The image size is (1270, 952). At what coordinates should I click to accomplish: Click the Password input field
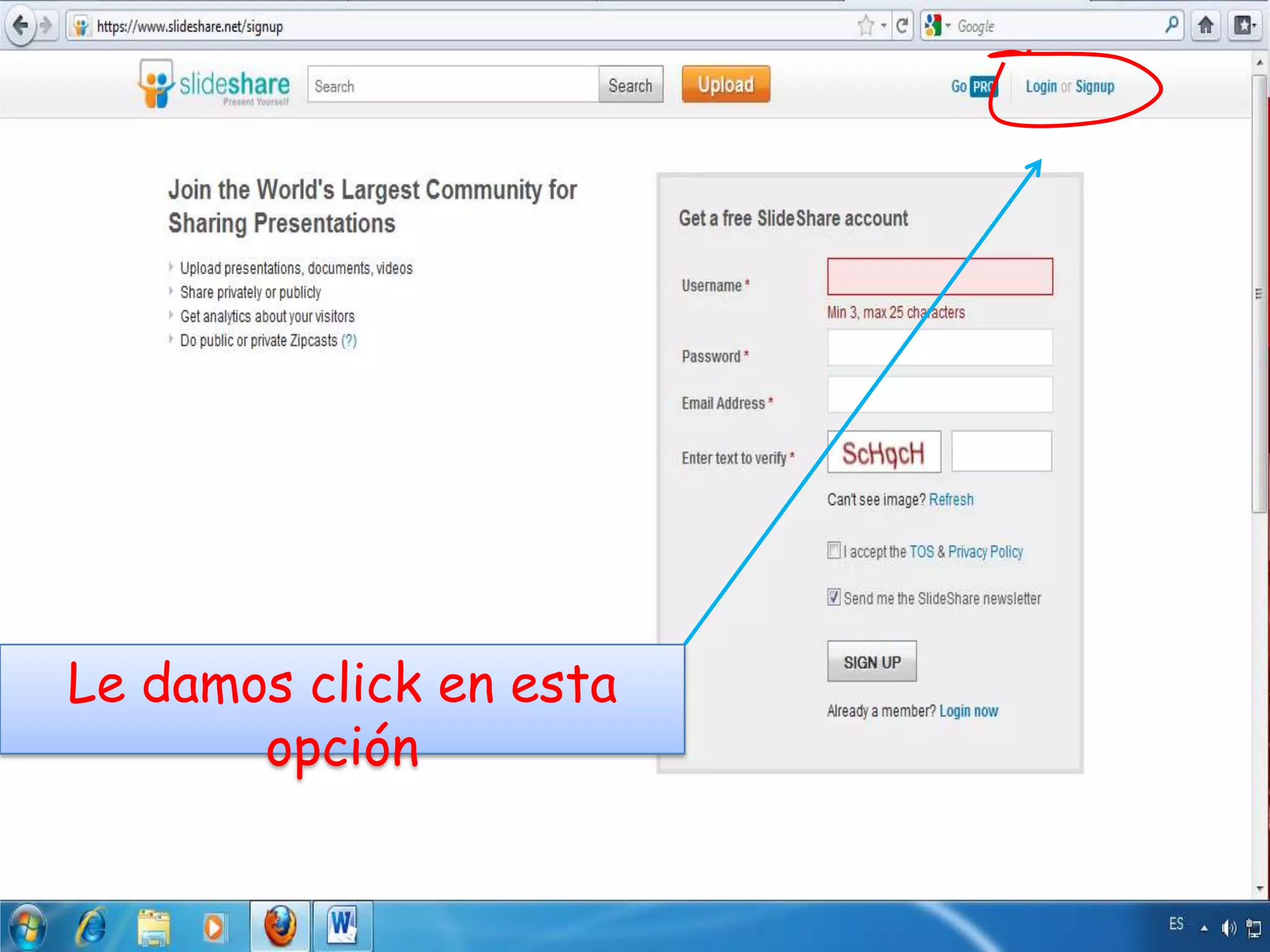940,348
